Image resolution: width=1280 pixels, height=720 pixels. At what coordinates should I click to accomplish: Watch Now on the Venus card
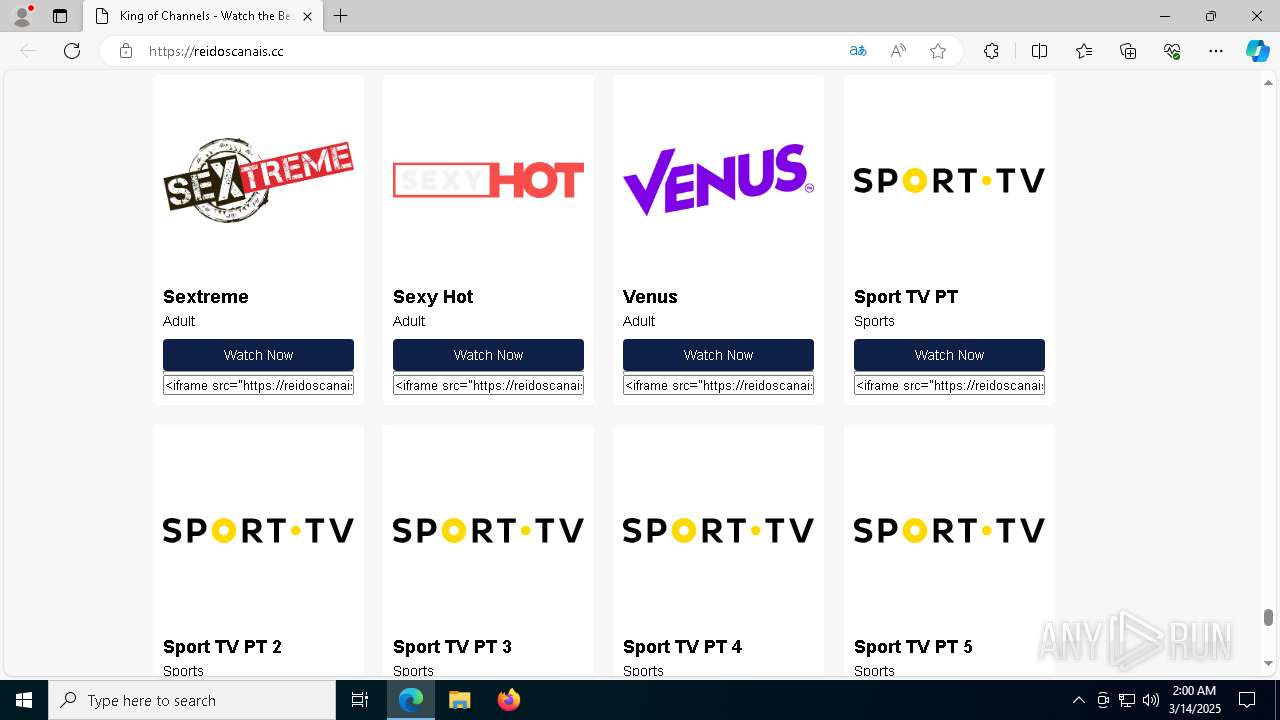click(x=718, y=355)
